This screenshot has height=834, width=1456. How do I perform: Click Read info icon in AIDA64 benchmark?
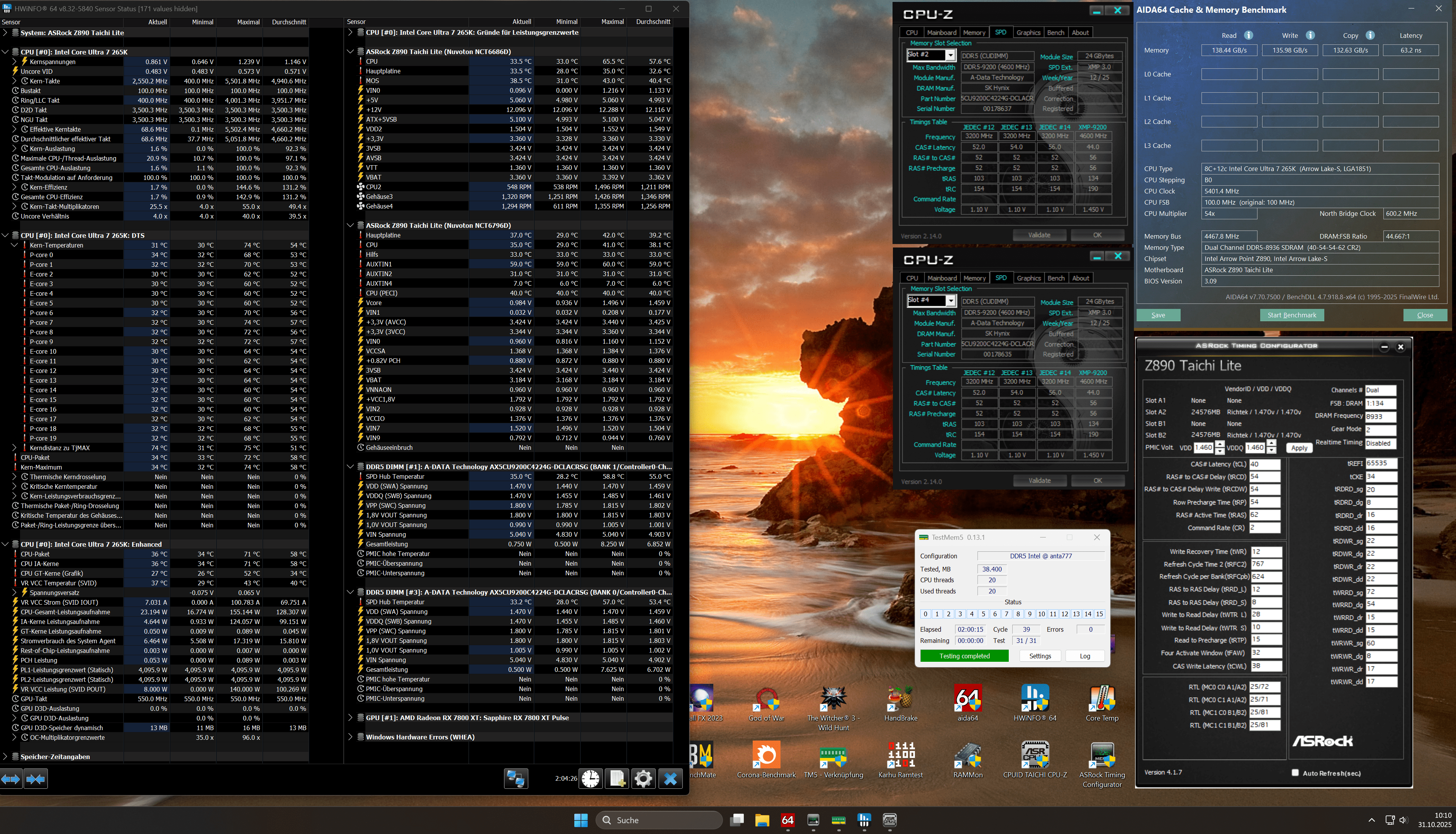tap(1249, 36)
